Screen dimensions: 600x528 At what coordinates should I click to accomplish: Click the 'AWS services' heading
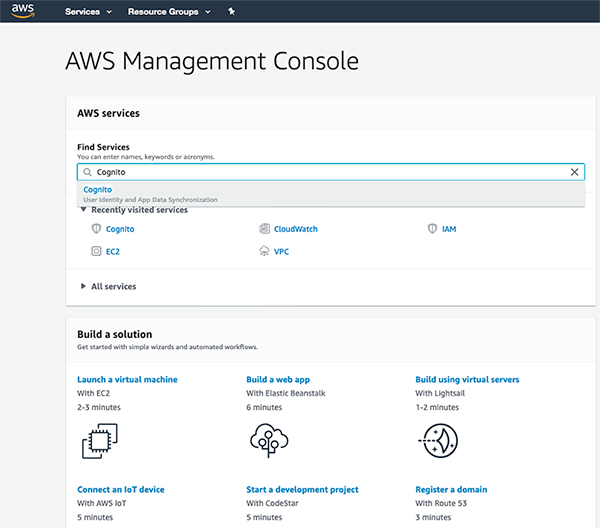pos(108,113)
